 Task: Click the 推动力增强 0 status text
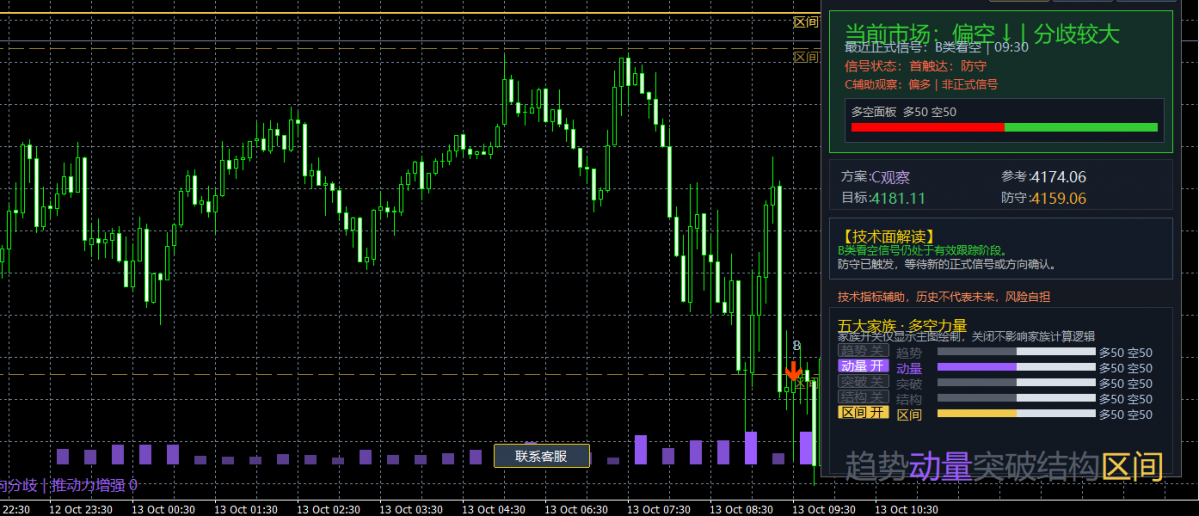(x=94, y=485)
